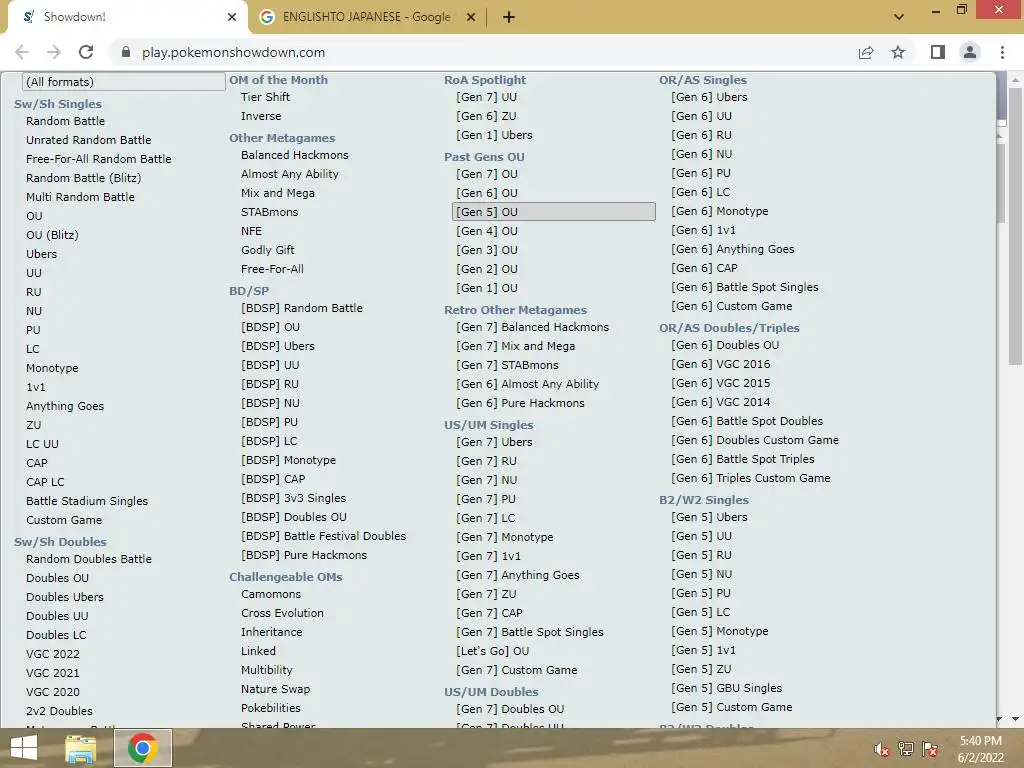Viewport: 1024px width, 768px height.
Task: Open a new browser tab
Action: pyautogui.click(x=509, y=17)
